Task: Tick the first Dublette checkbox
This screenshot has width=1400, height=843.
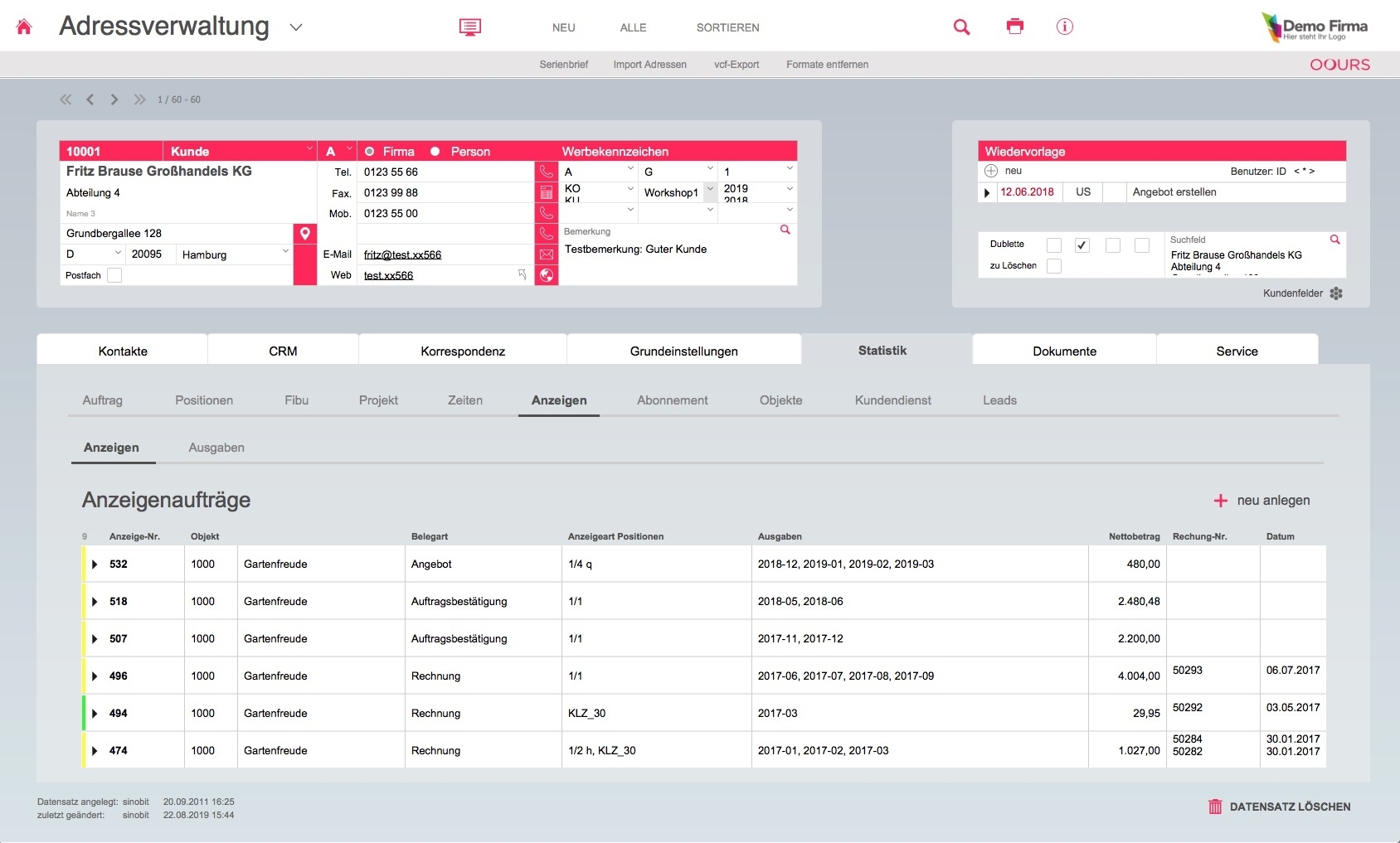Action: click(x=1053, y=245)
